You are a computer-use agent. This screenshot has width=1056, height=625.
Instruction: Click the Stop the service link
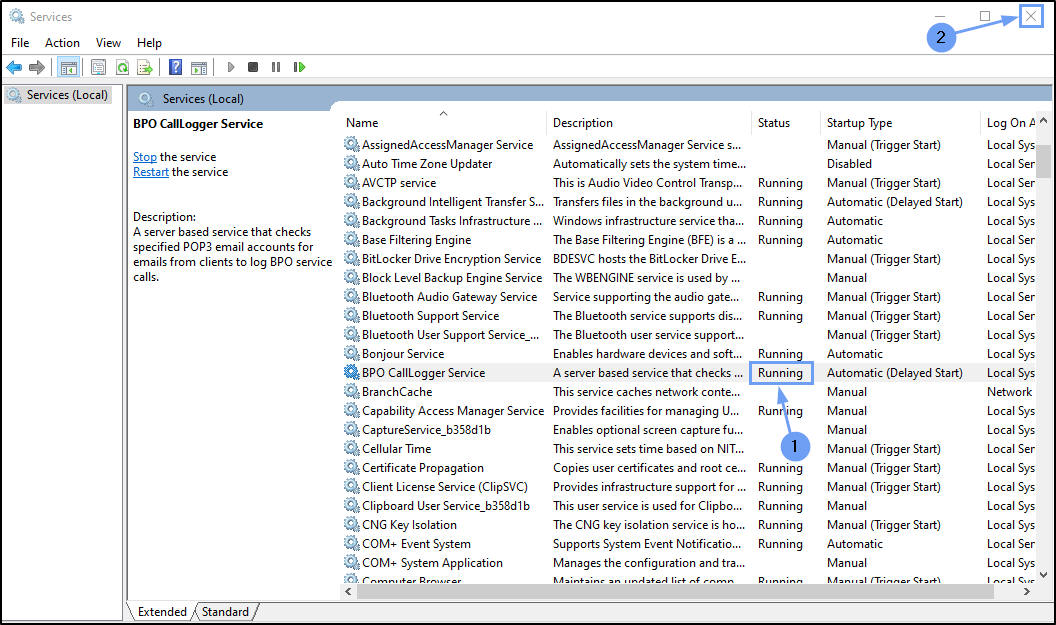[144, 157]
